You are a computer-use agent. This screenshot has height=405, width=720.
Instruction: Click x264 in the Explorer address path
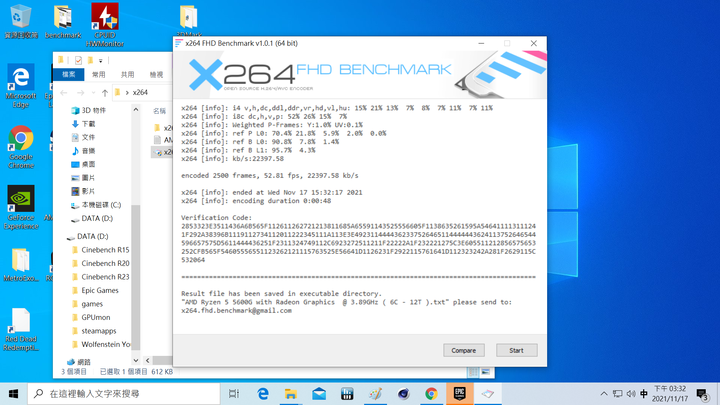[140, 92]
